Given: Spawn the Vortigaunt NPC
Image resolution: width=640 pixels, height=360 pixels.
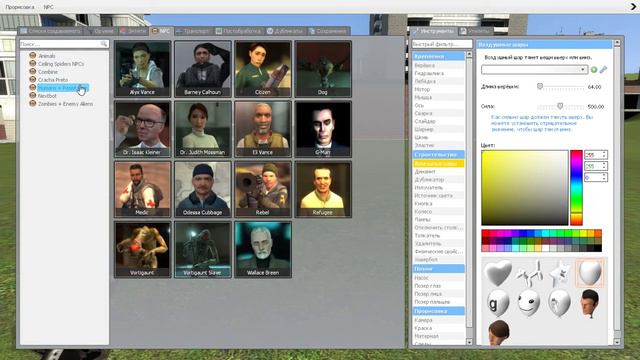Looking at the screenshot, I should tap(142, 249).
